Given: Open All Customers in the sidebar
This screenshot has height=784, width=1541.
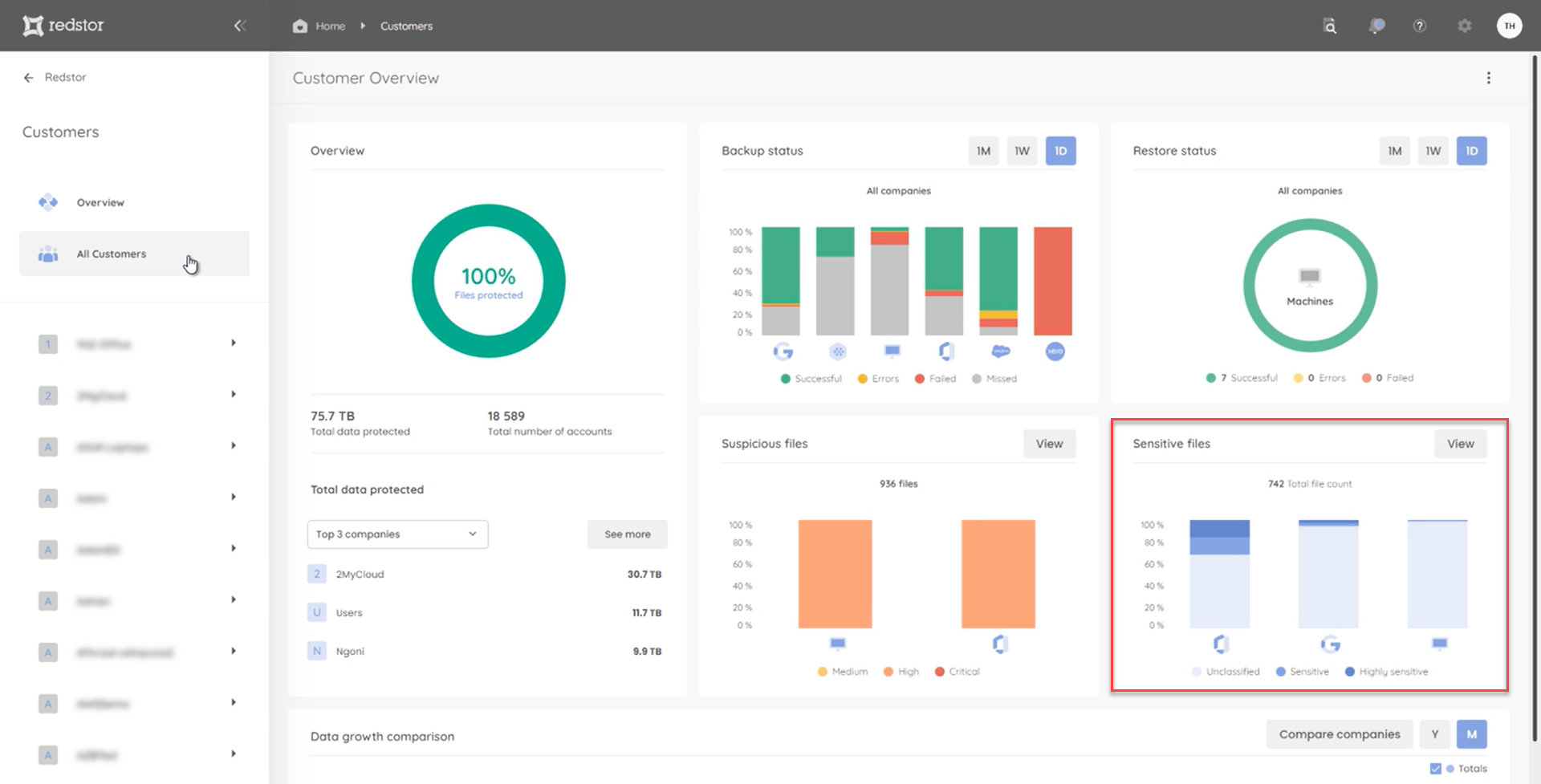Looking at the screenshot, I should (x=134, y=254).
